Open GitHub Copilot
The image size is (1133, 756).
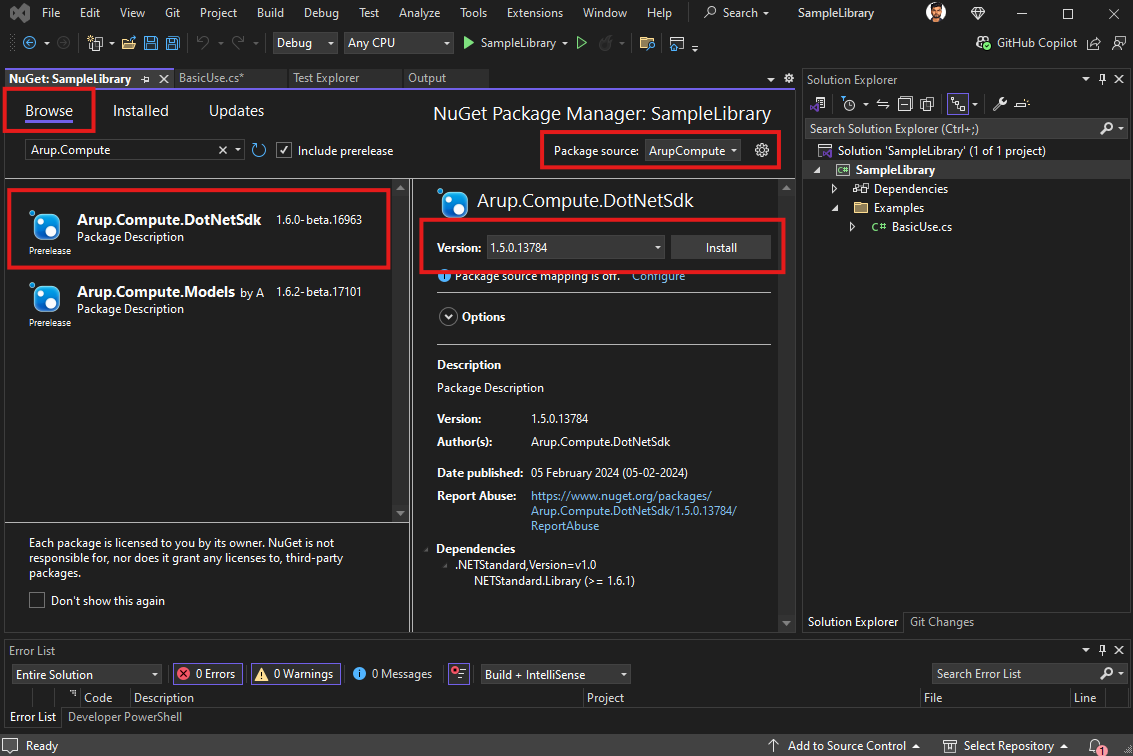[1026, 43]
